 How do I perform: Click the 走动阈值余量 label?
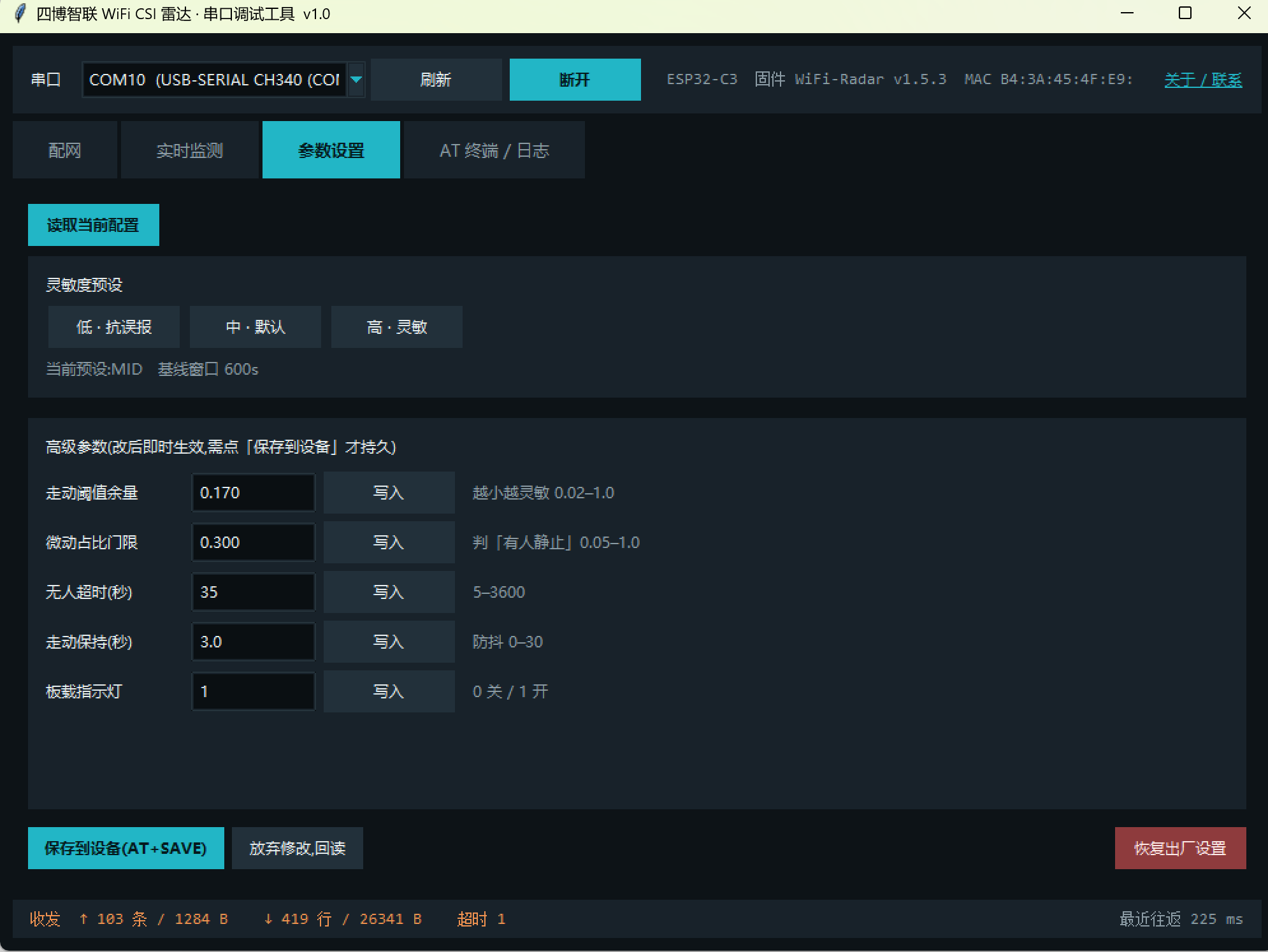[x=92, y=493]
